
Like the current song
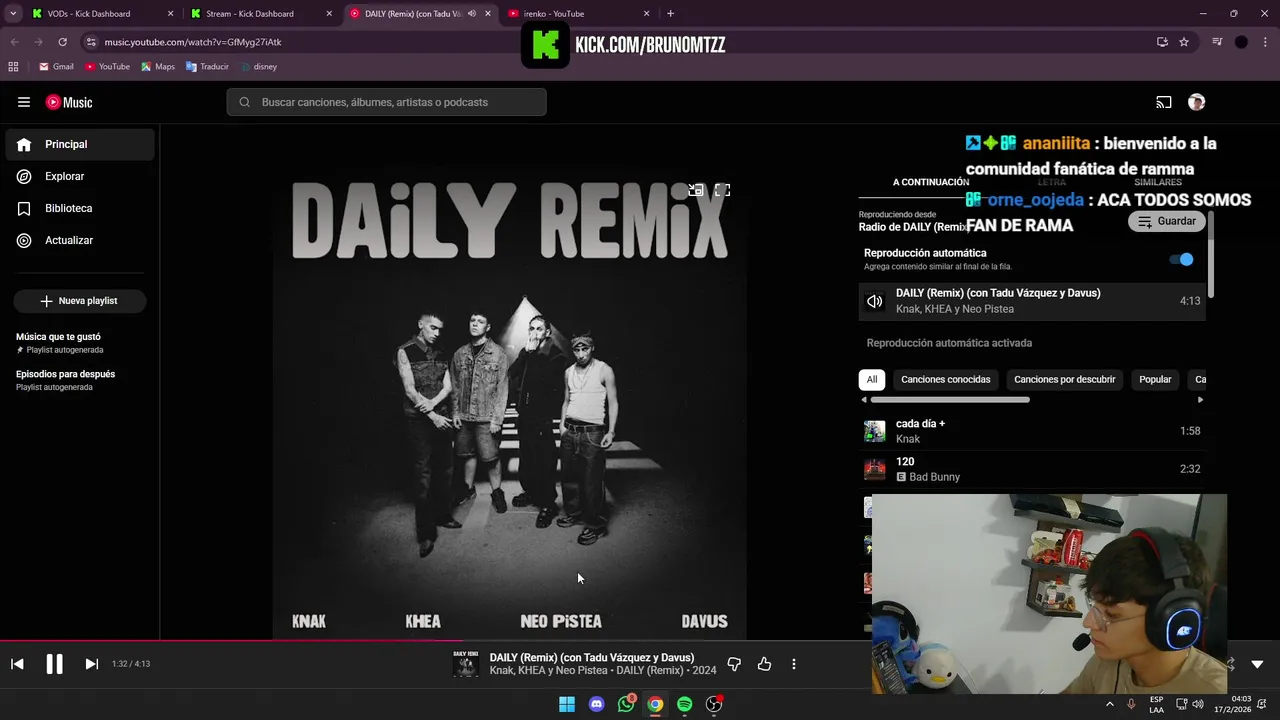pos(764,664)
